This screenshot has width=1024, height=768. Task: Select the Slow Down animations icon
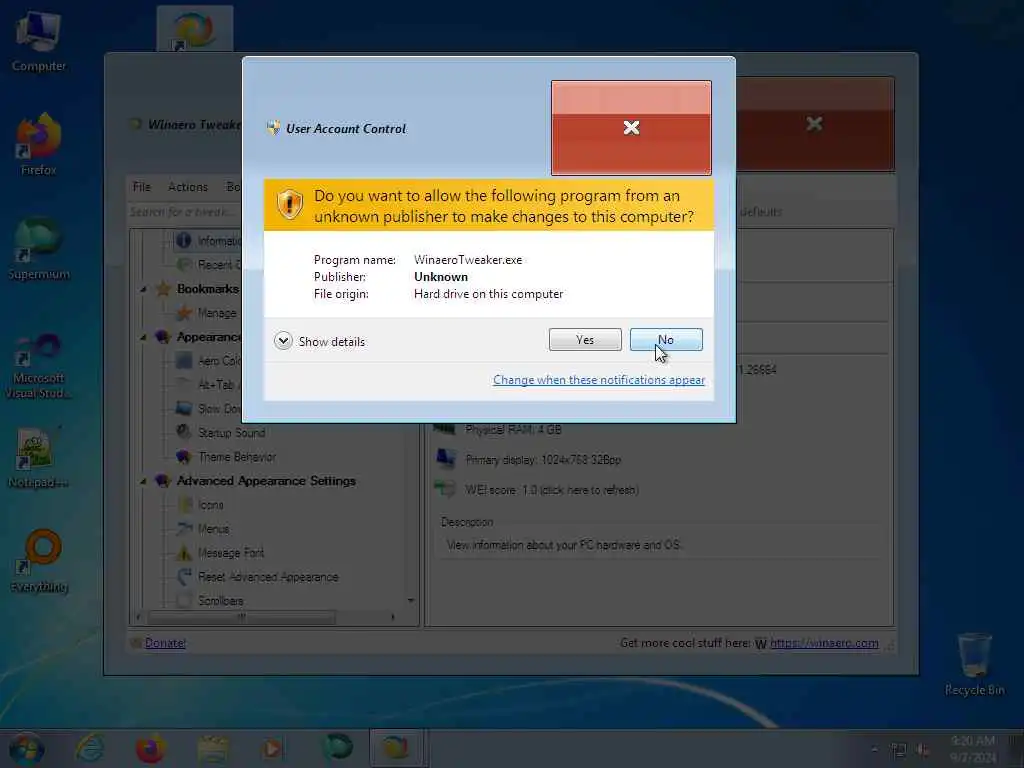pos(185,409)
